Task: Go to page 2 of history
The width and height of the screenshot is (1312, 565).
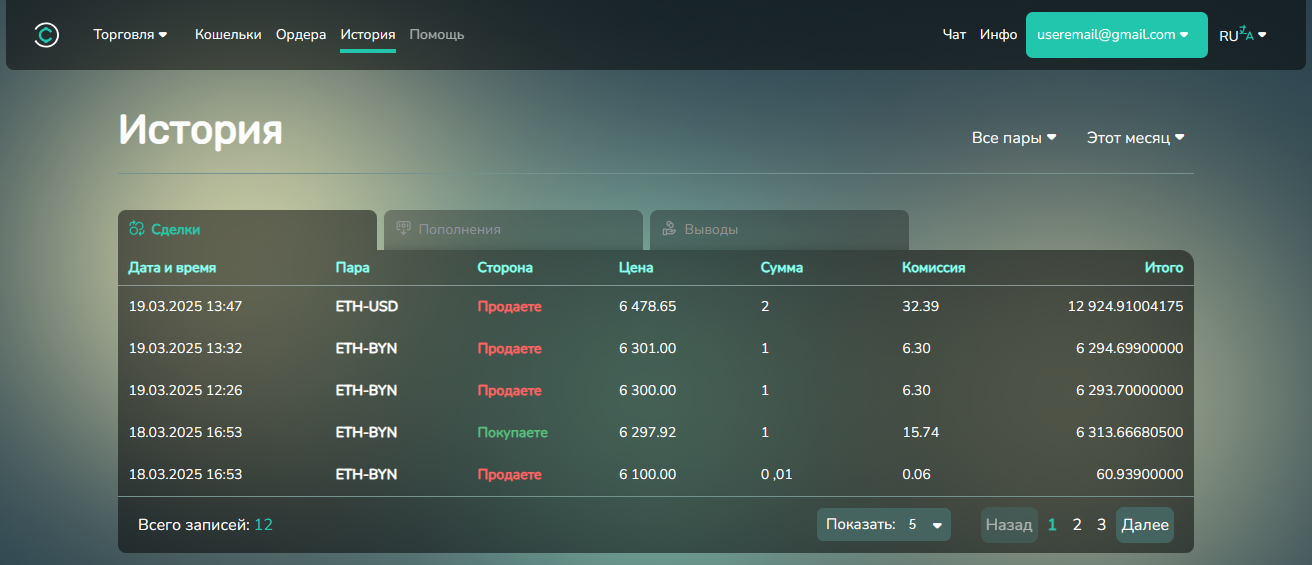Action: click(x=1077, y=525)
